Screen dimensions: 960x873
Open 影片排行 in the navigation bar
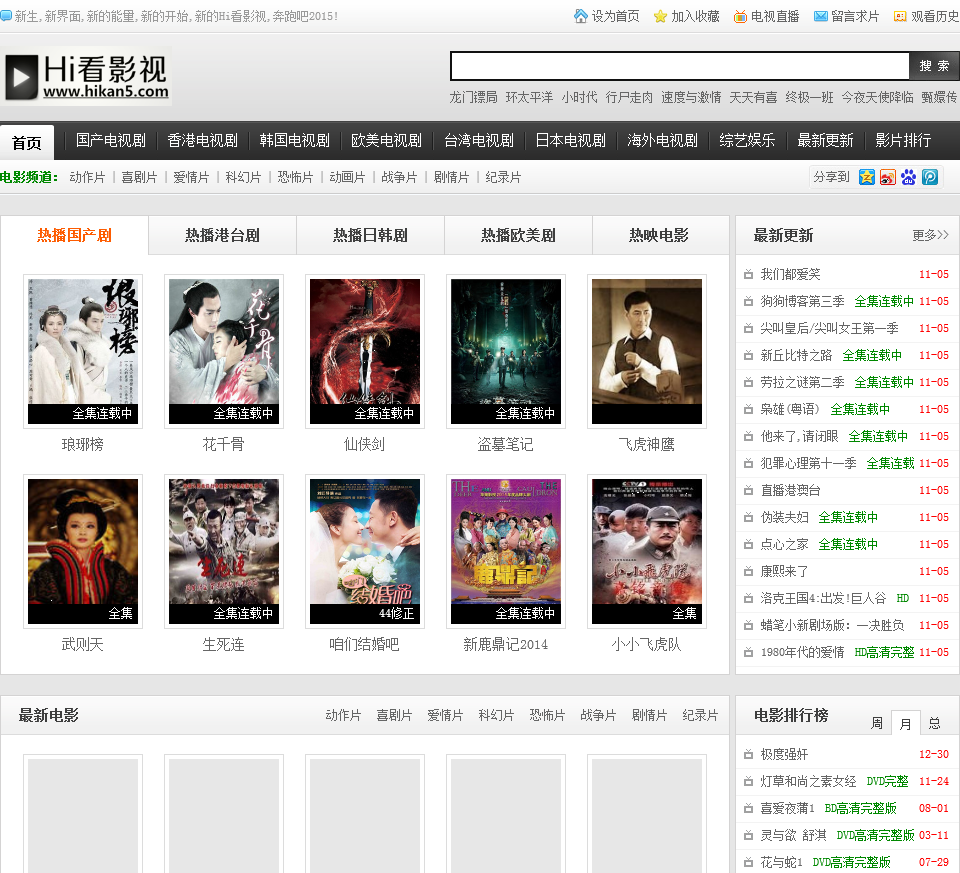pyautogui.click(x=903, y=140)
